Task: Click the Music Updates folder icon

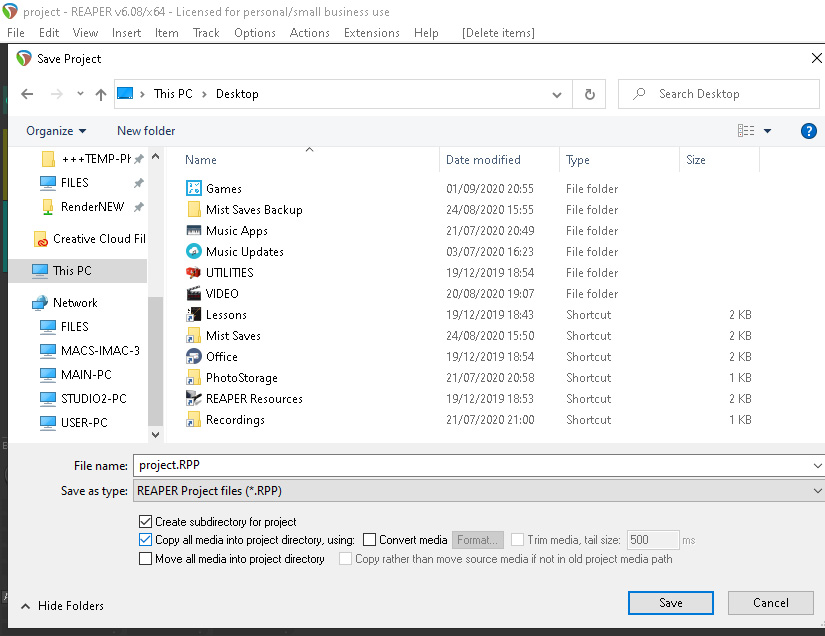Action: (x=194, y=251)
